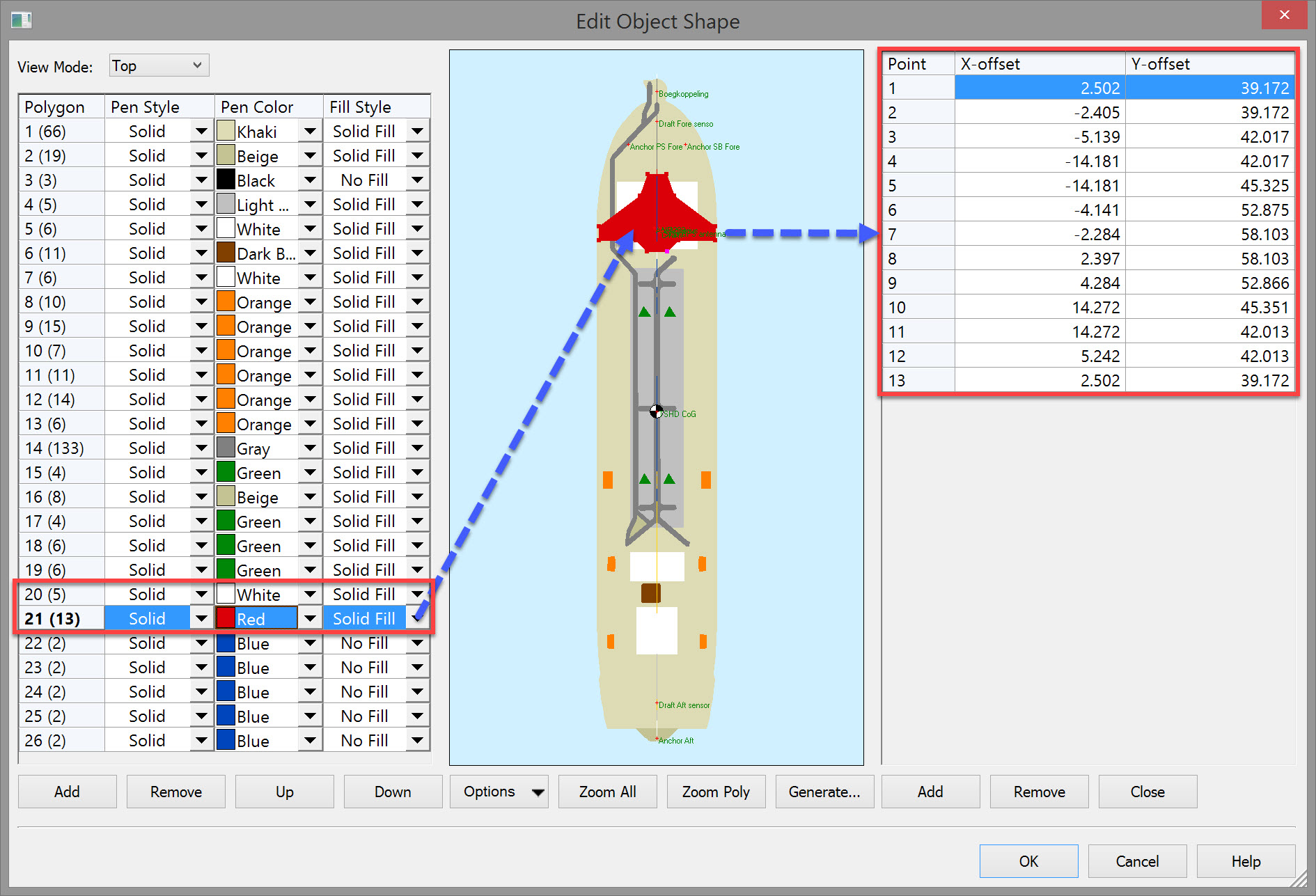Click the brown square on the ship preview

650,593
